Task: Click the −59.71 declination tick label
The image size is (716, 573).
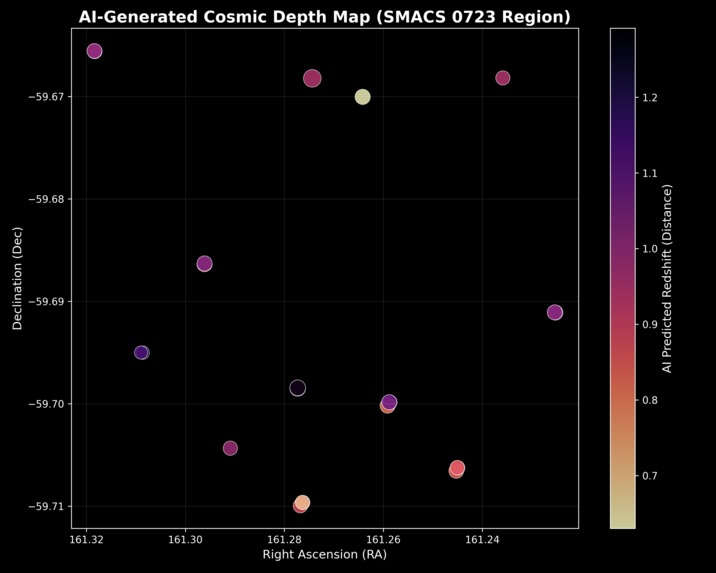Action: click(x=47, y=506)
